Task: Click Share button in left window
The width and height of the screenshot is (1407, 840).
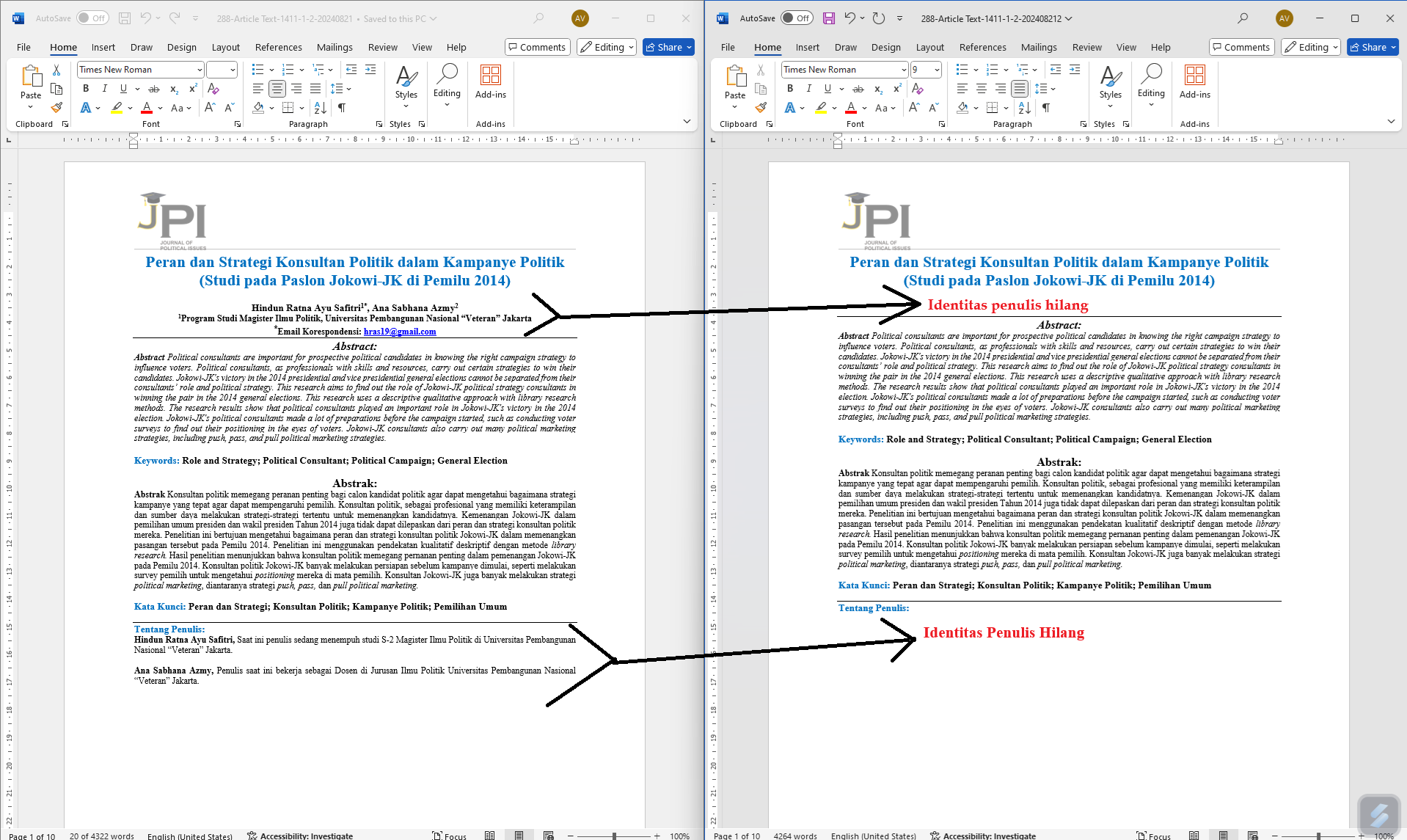Action: [x=668, y=47]
